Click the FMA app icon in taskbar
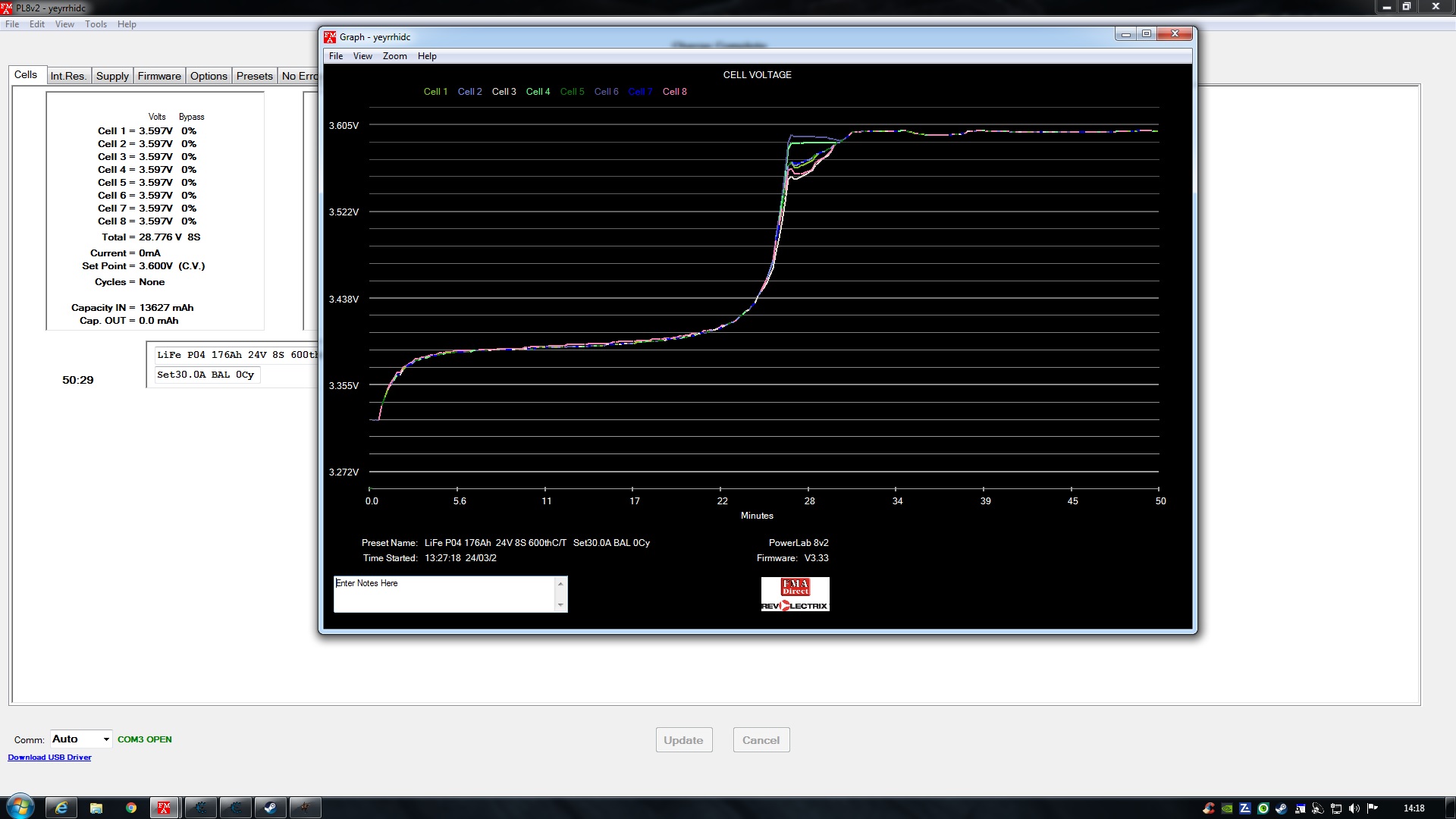 [164, 808]
